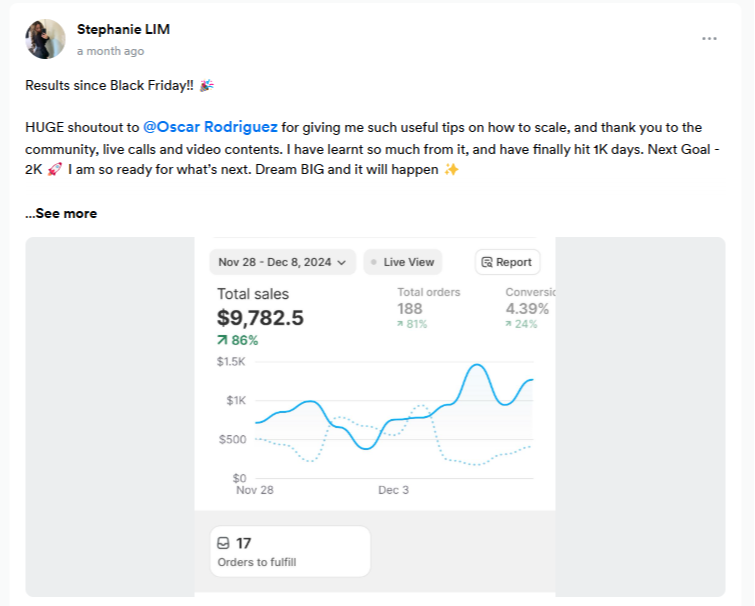The height and width of the screenshot is (606, 755).
Task: Click the Report document icon
Action: (487, 262)
